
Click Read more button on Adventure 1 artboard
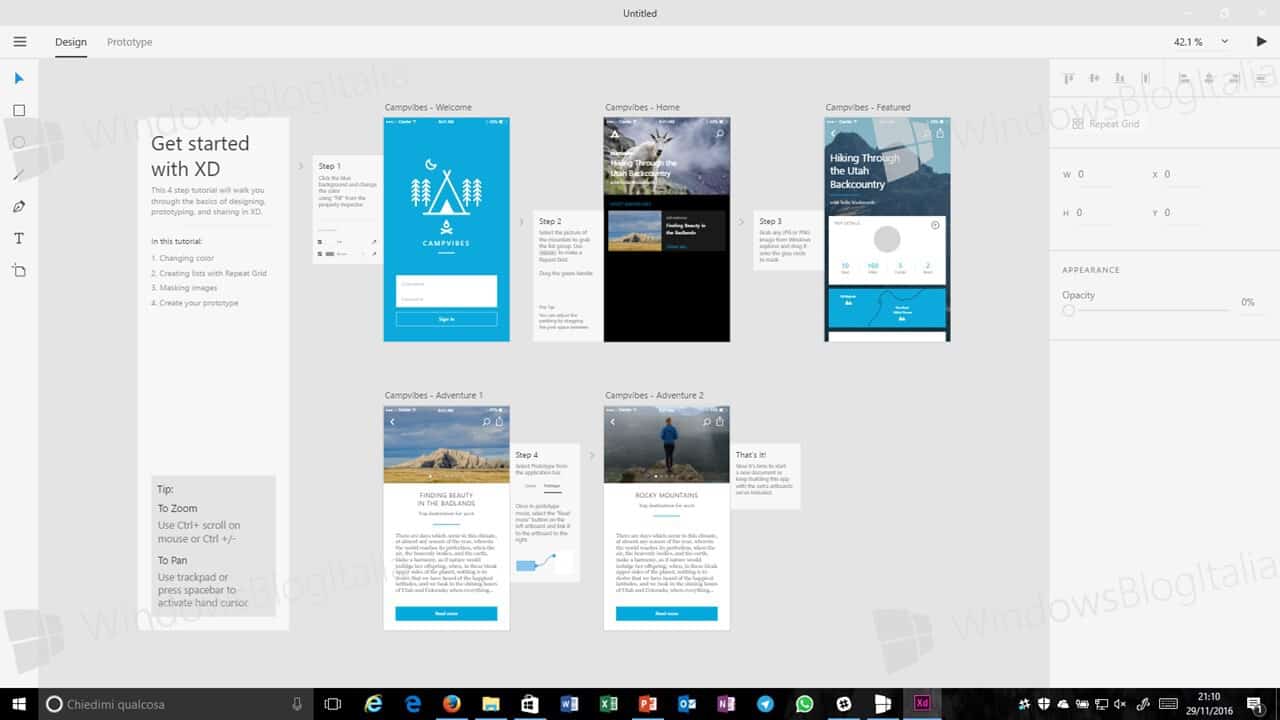(x=446, y=613)
